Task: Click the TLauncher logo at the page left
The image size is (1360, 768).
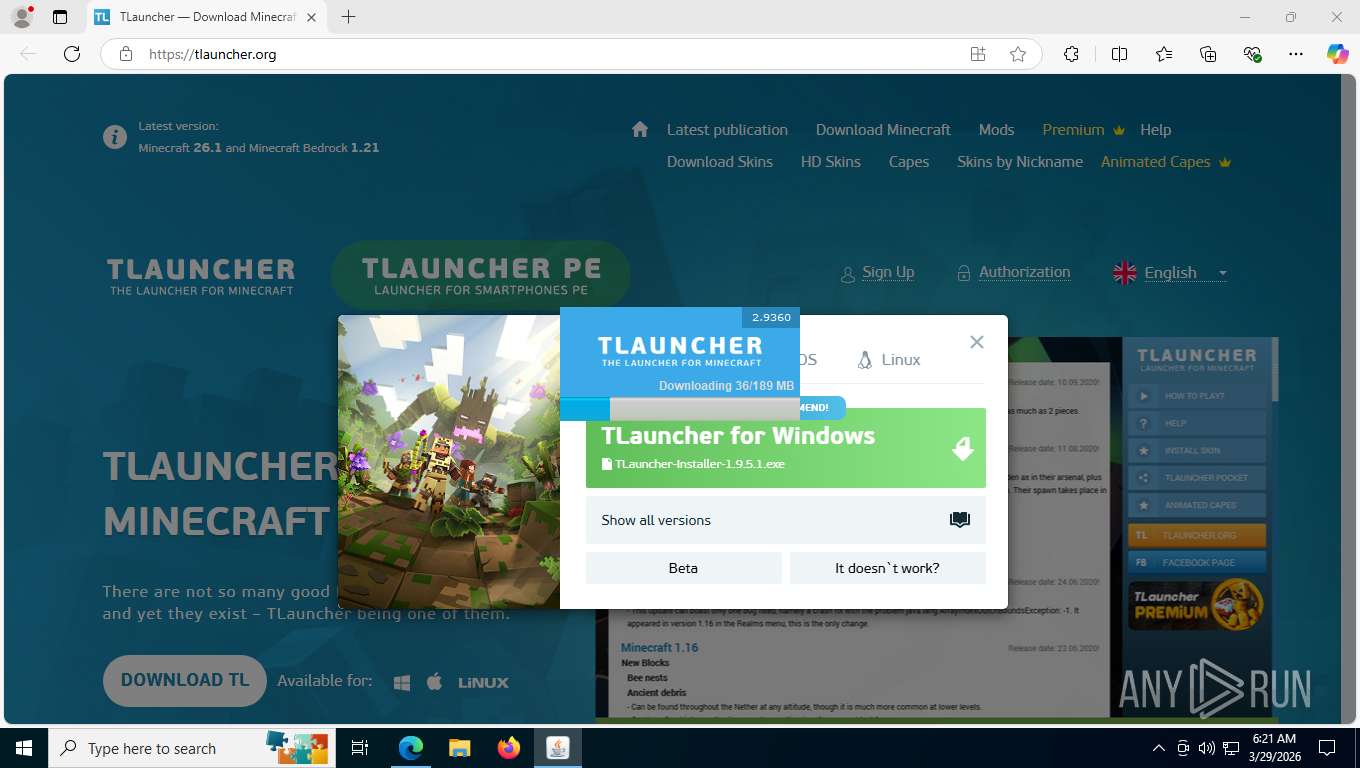Action: coord(201,276)
